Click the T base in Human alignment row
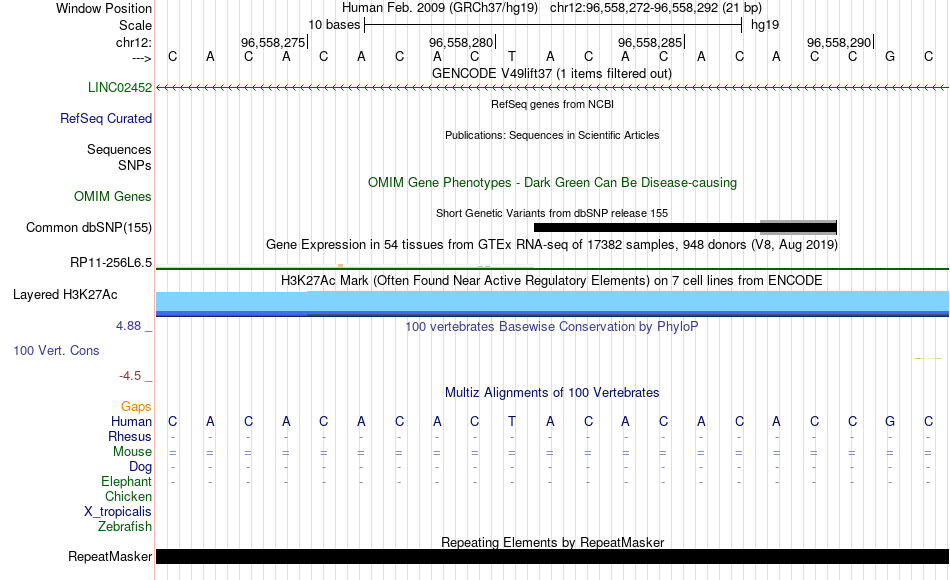 coord(512,422)
